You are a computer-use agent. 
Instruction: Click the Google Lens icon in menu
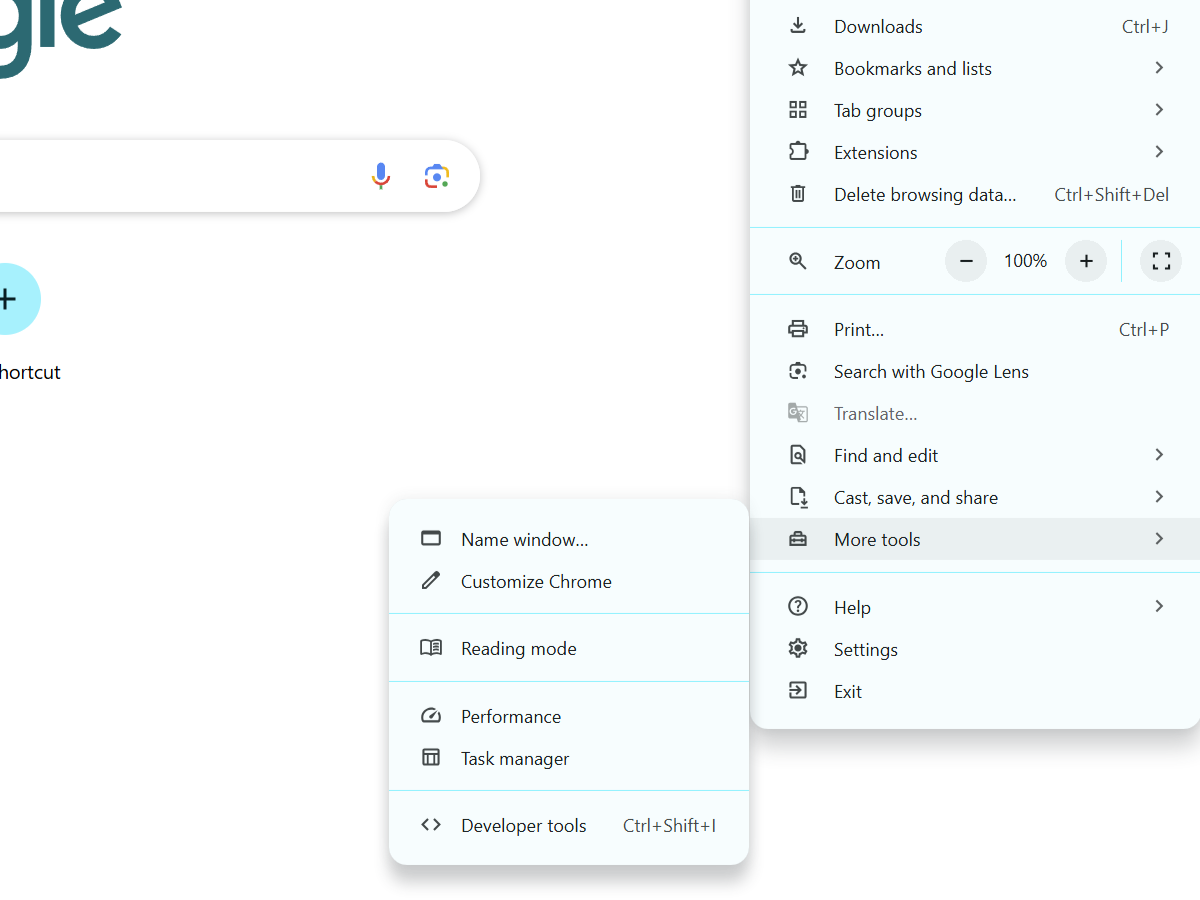(x=798, y=371)
